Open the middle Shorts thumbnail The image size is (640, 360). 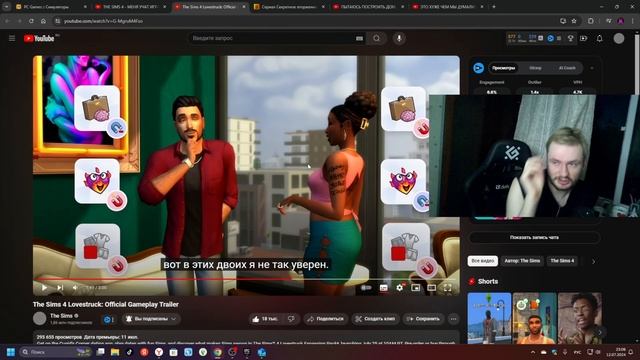[x=534, y=318]
